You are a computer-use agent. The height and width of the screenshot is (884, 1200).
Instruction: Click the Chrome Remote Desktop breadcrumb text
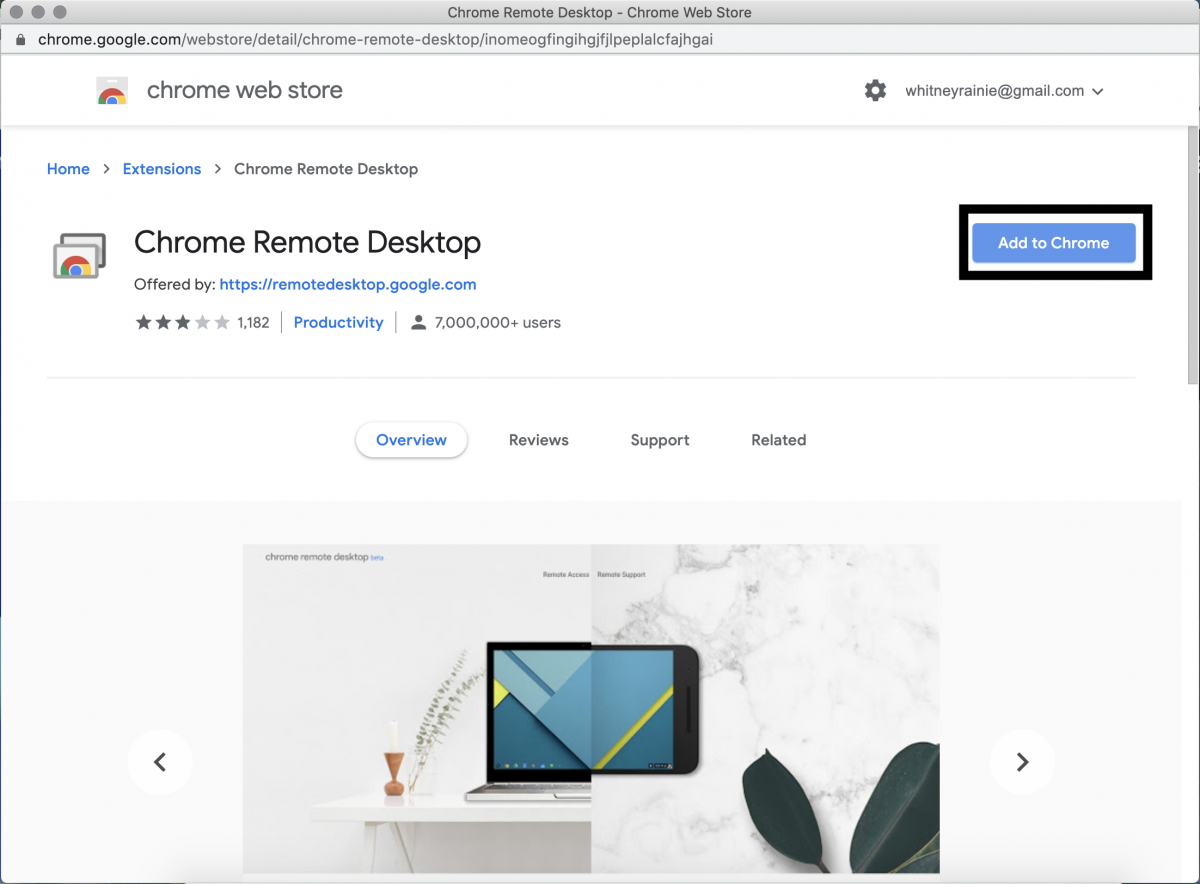(x=326, y=169)
